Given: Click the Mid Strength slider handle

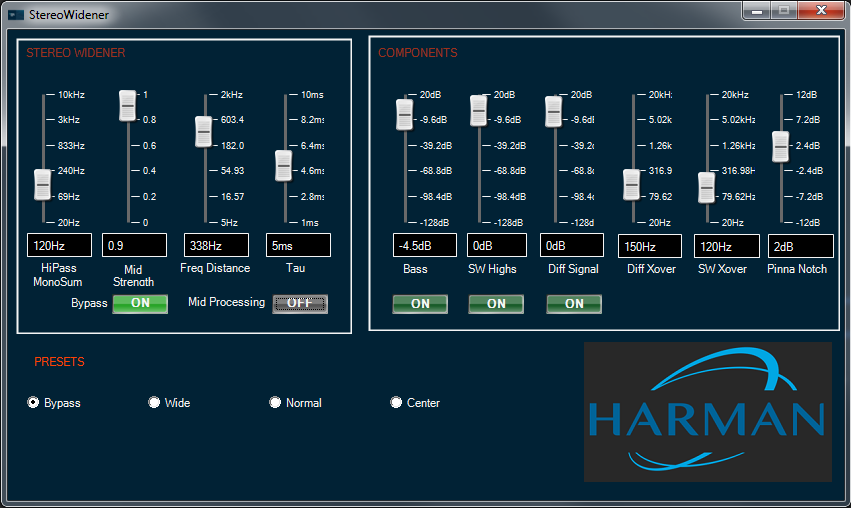Looking at the screenshot, I should [x=128, y=105].
